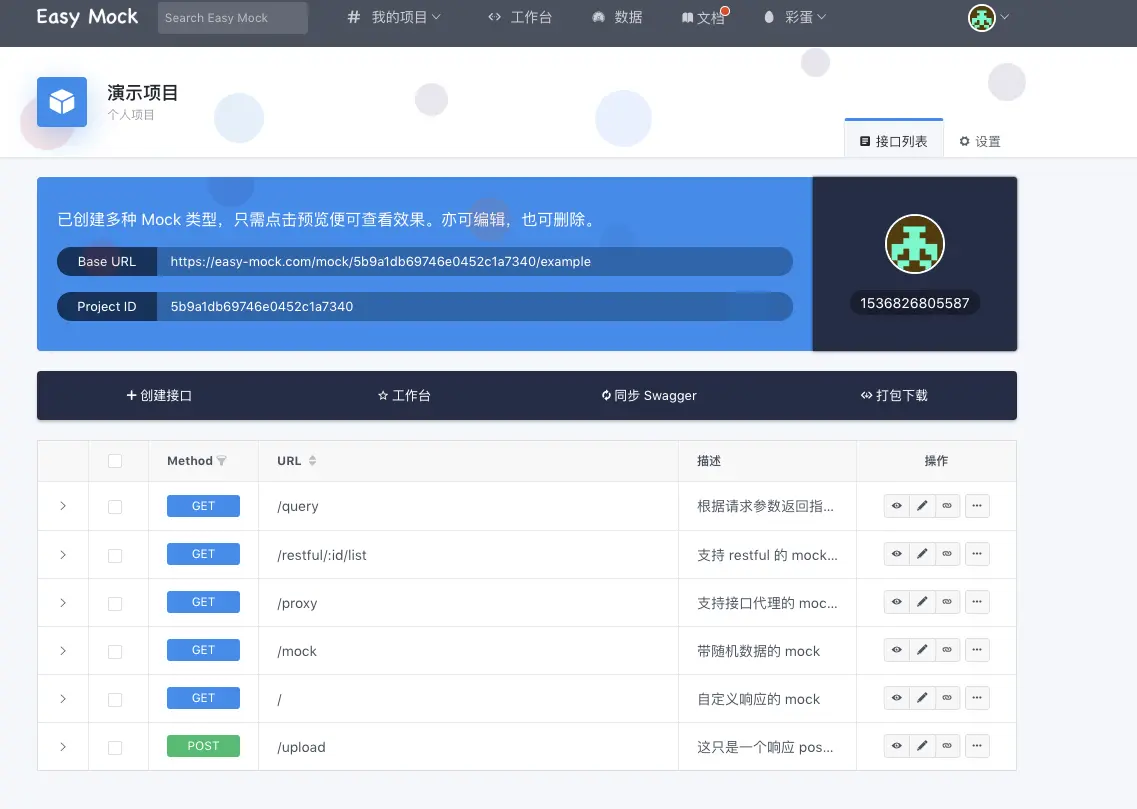This screenshot has width=1137, height=809.
Task: Click the 打包下载 button
Action: pos(894,395)
